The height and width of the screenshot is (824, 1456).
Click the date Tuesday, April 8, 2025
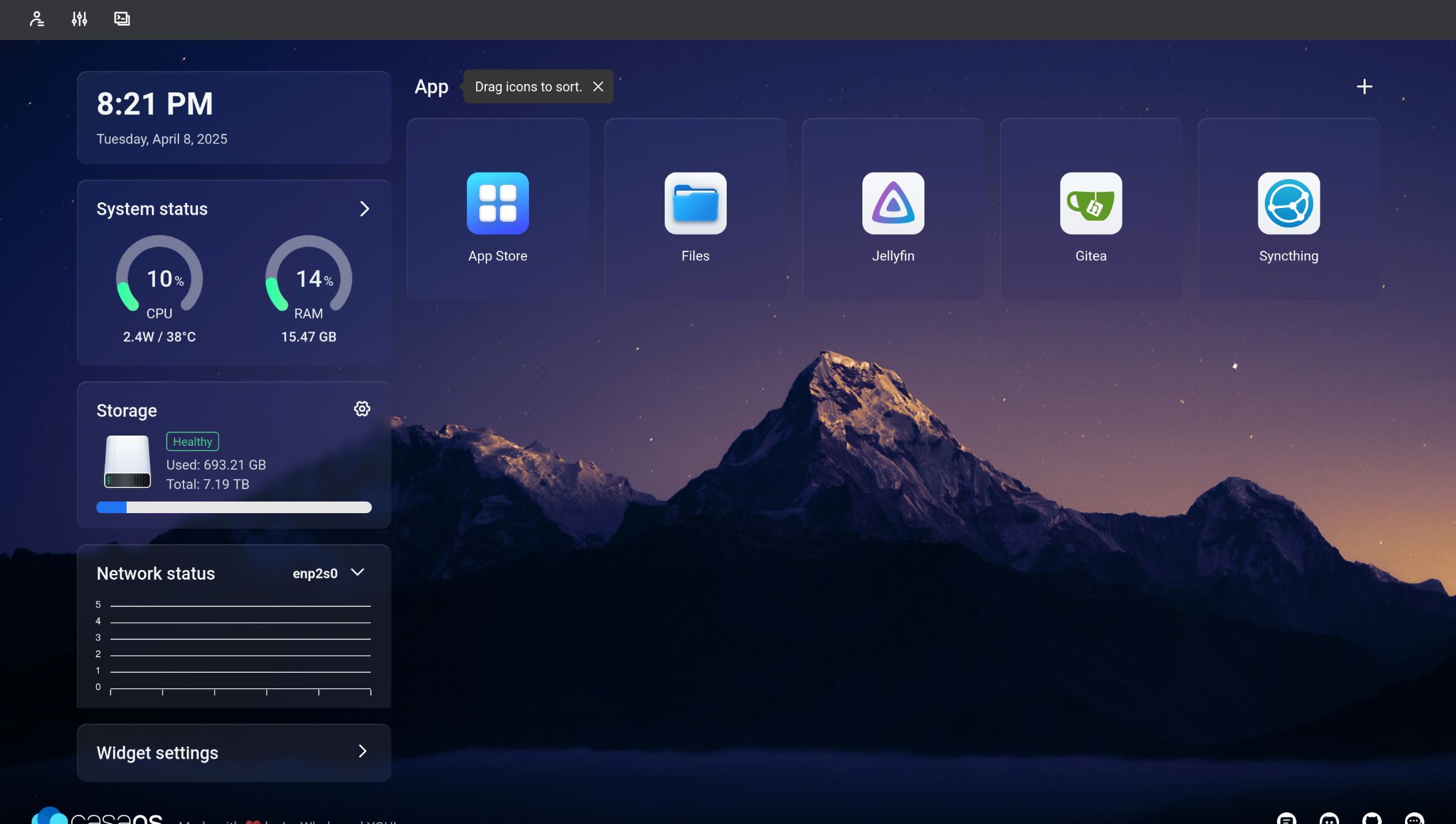click(161, 139)
